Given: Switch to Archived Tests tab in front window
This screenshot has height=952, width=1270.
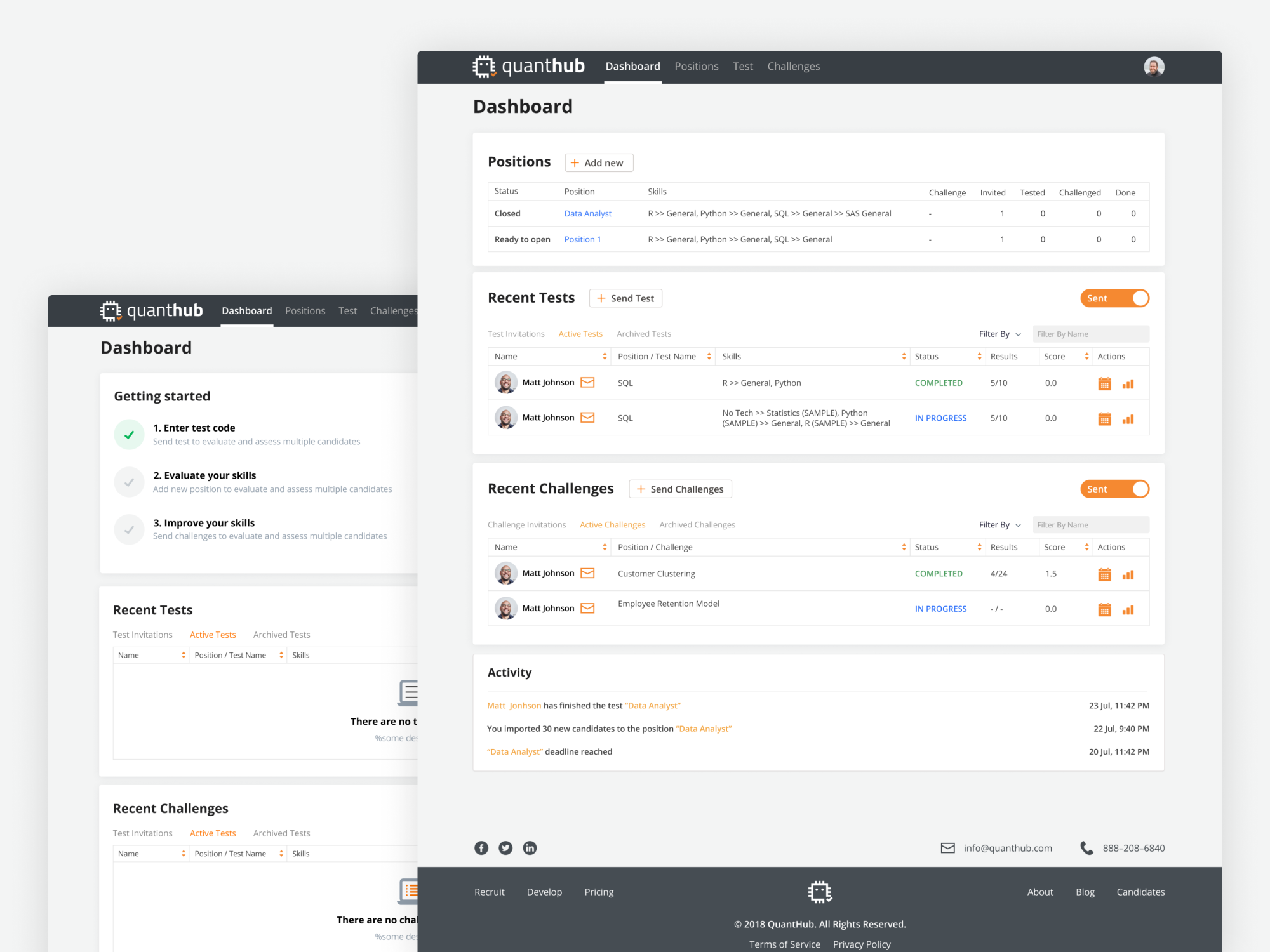Looking at the screenshot, I should 643,334.
